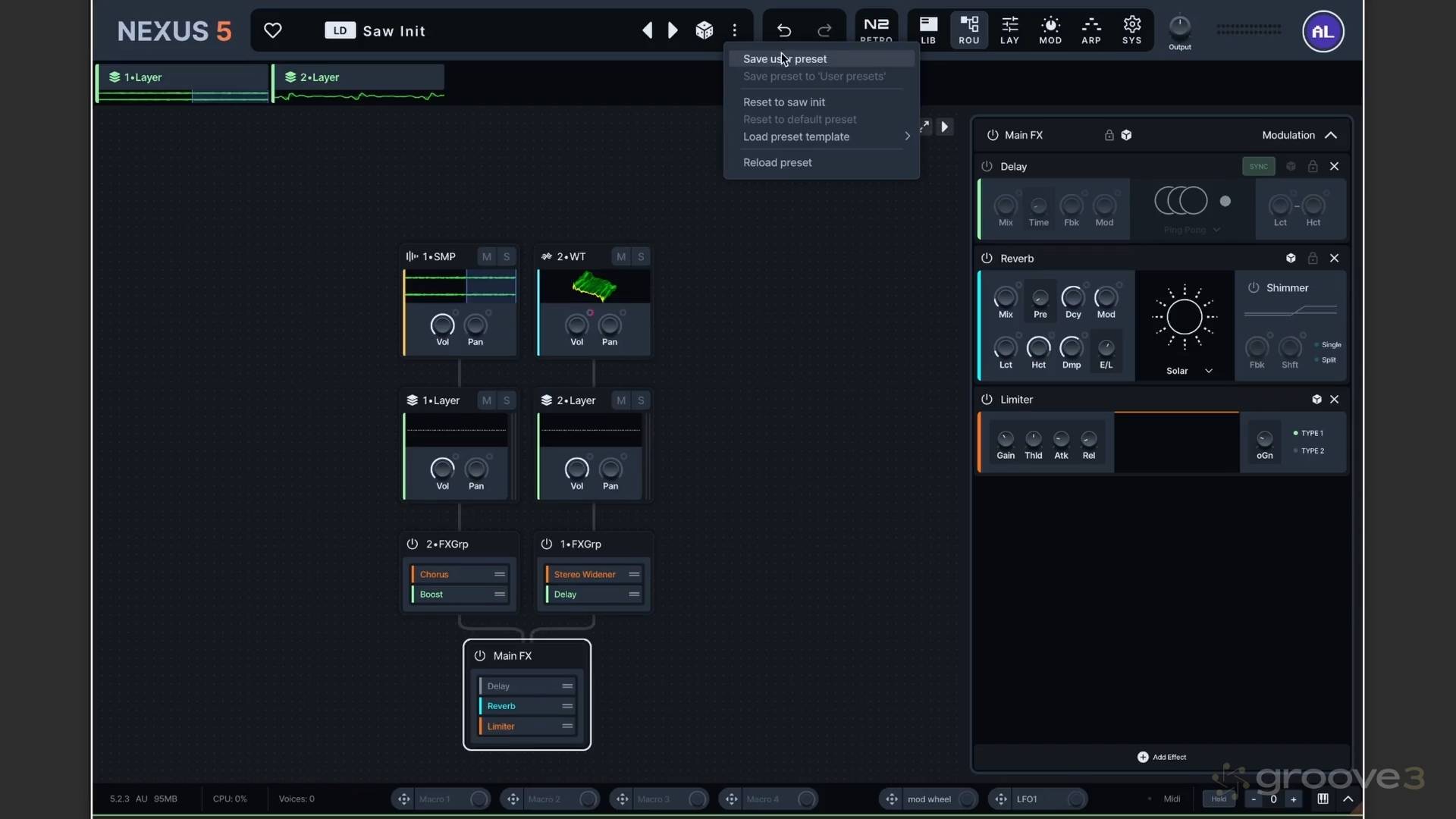Screen dimensions: 1456x819
Task: Toggle Delay SYNC button
Action: pyautogui.click(x=1259, y=166)
